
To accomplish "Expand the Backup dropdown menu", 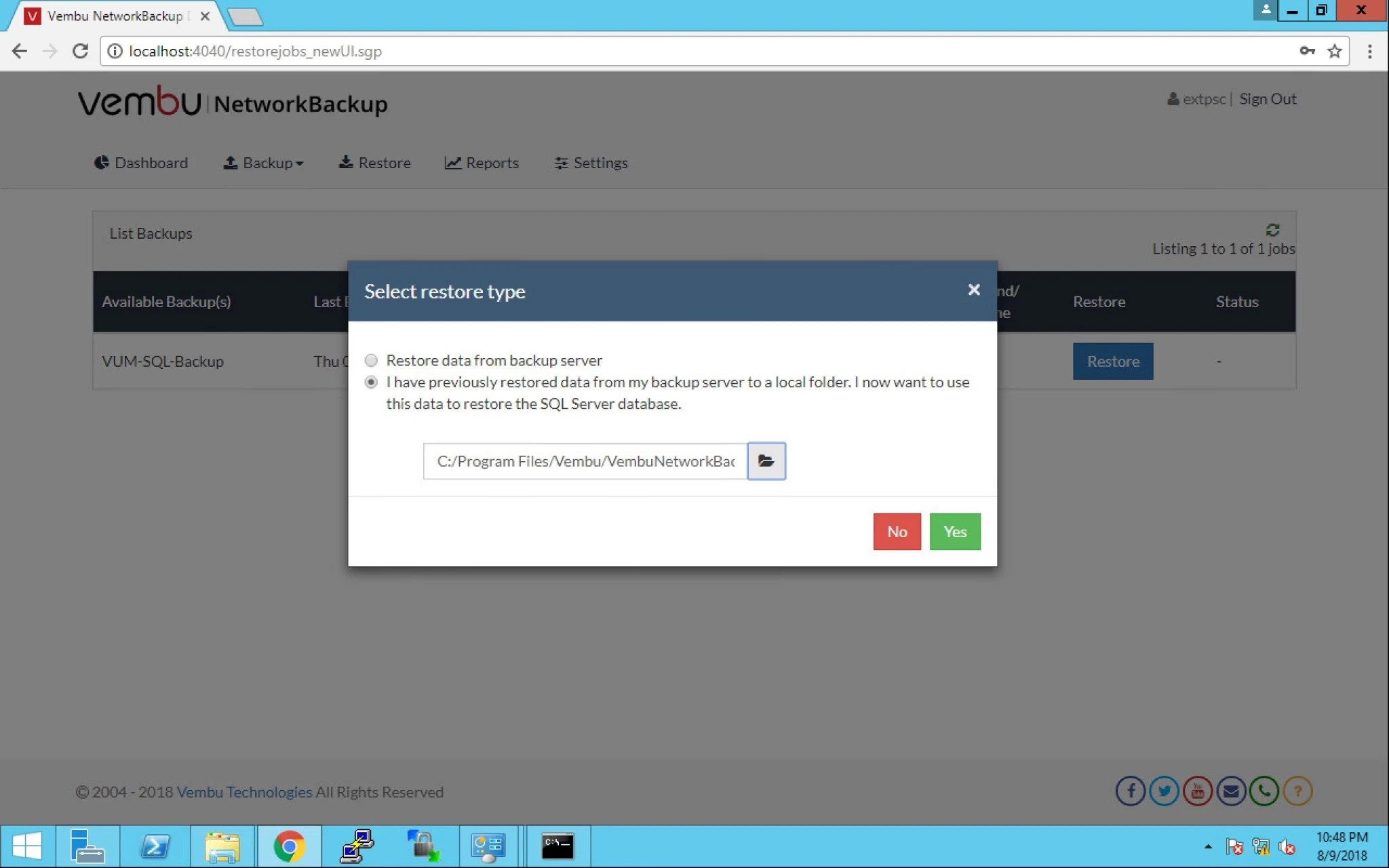I will 264,163.
